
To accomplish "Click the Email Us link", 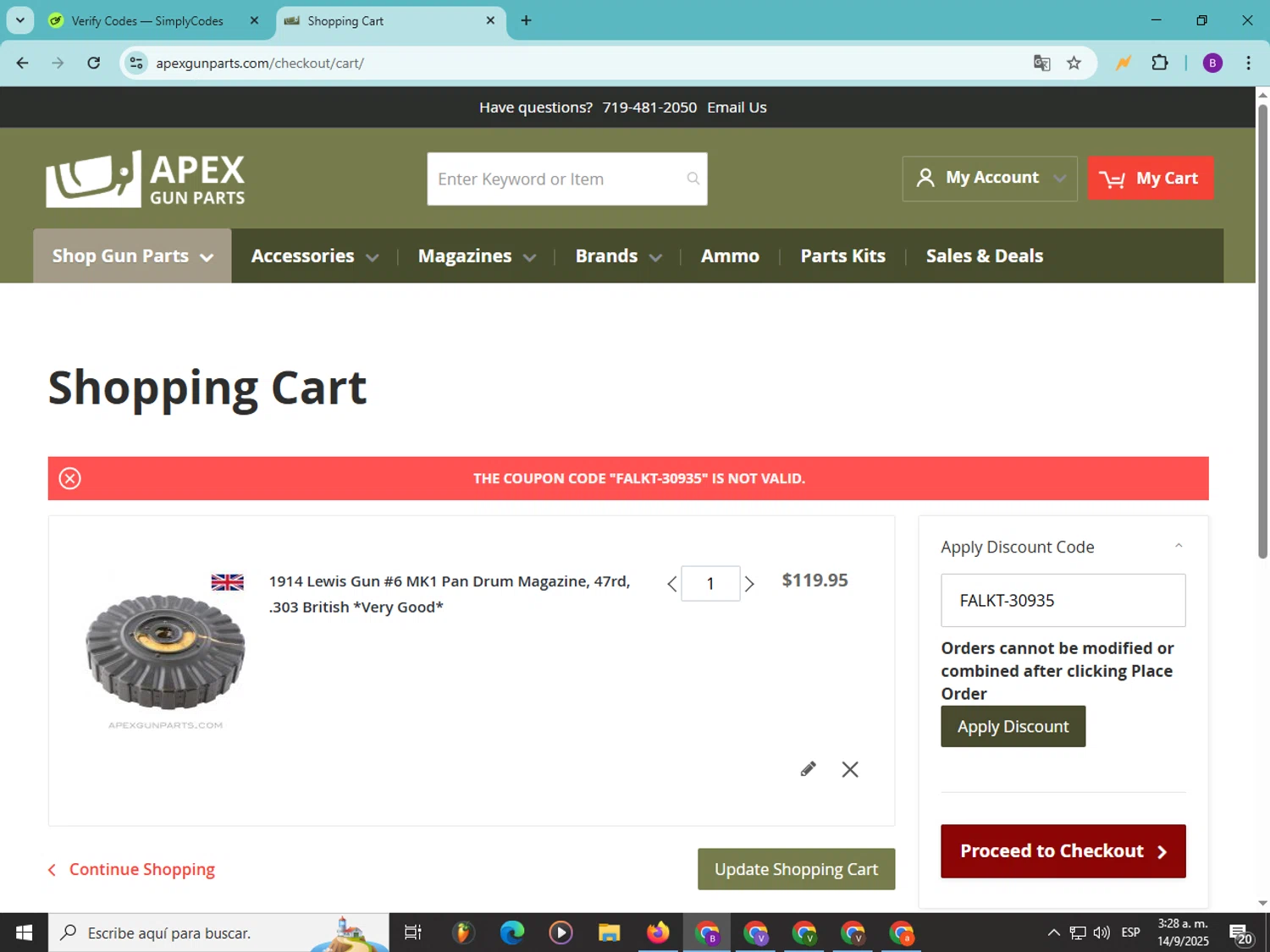I will pyautogui.click(x=737, y=107).
